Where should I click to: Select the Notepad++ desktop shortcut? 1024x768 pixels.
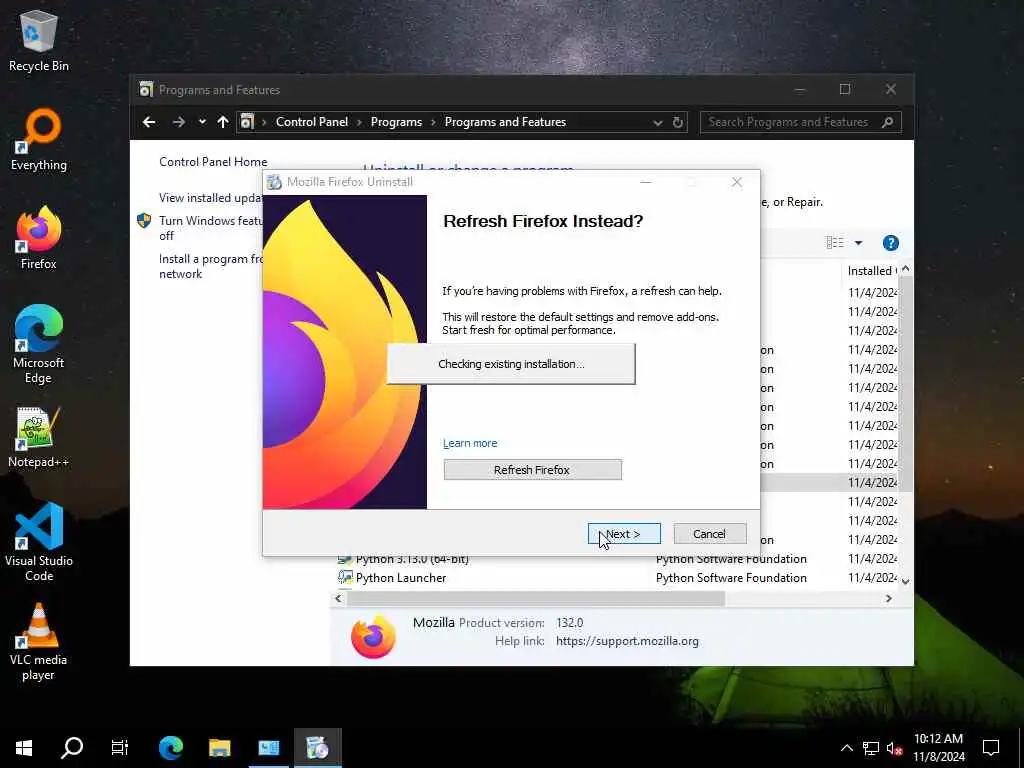(39, 438)
